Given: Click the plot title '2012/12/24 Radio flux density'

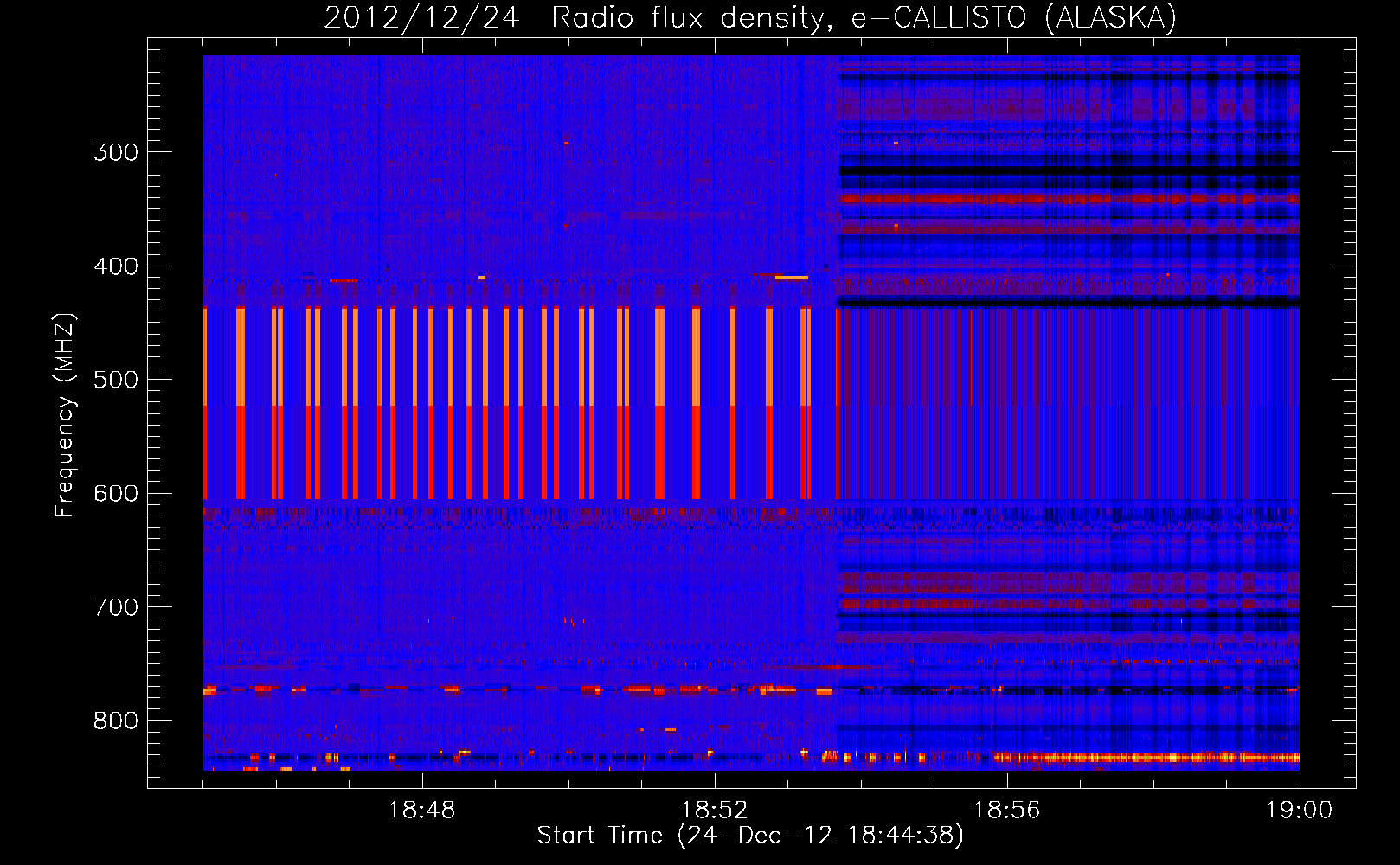Looking at the screenshot, I should coord(750,18).
